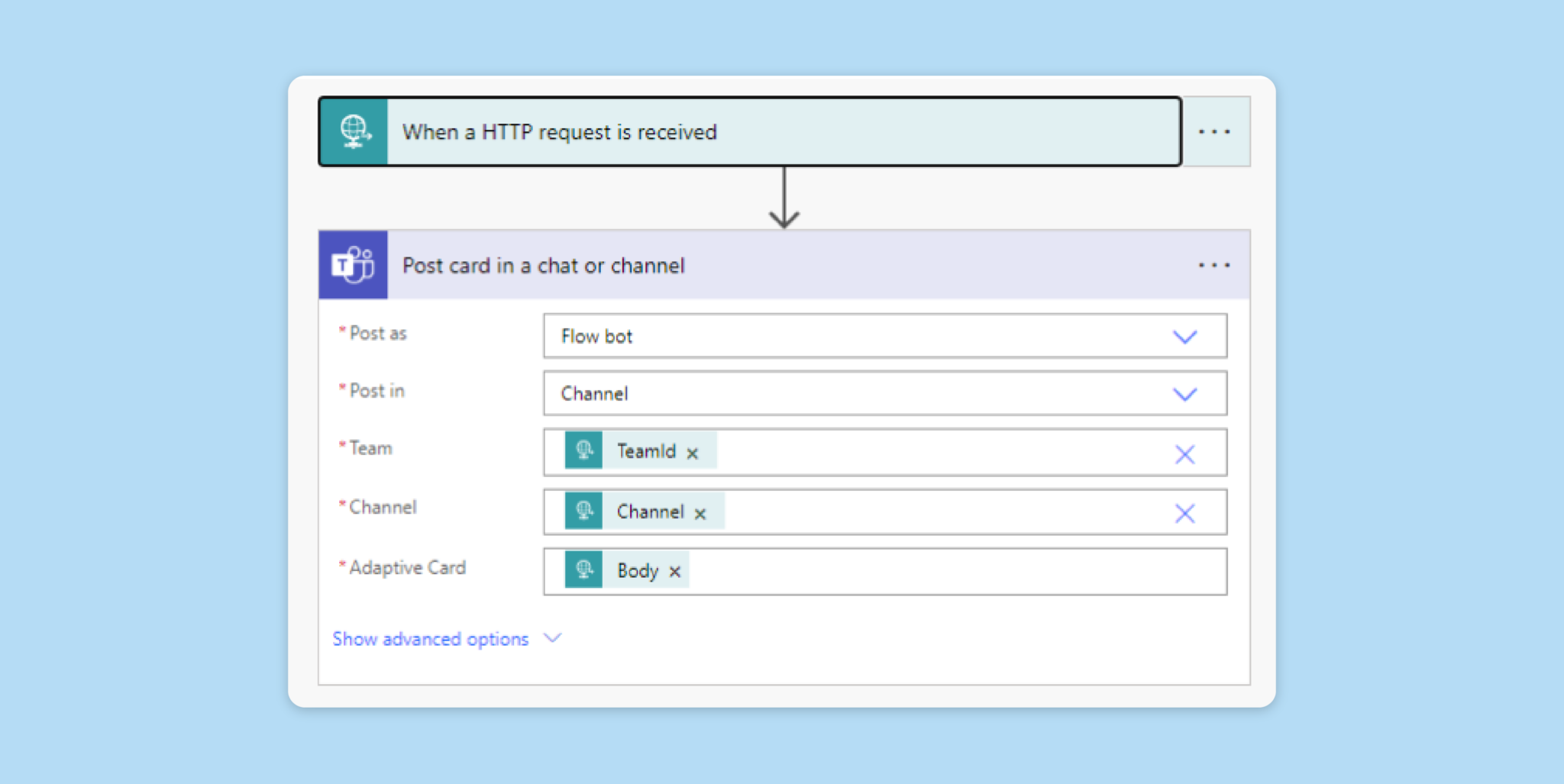The image size is (1564, 784).
Task: Click the dynamic content icon on TeamId token
Action: pos(584,451)
